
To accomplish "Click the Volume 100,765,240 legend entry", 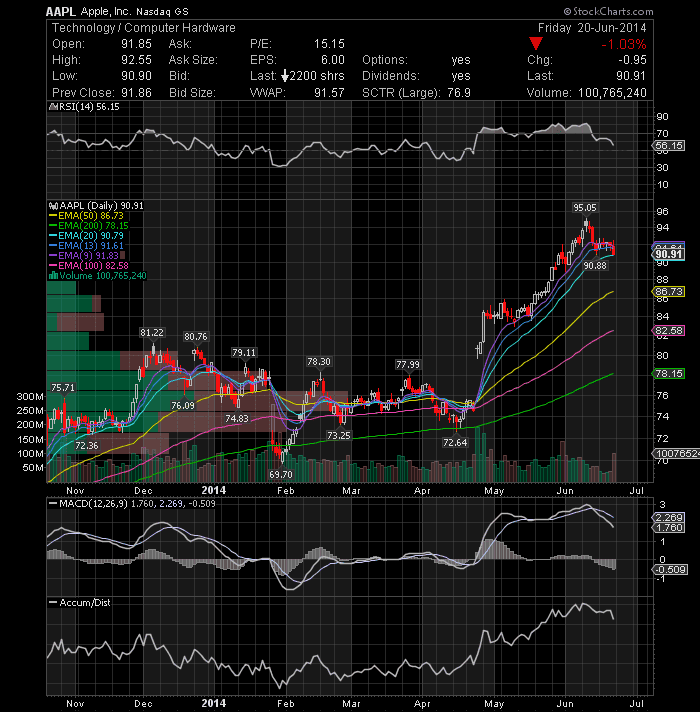I will coord(98,276).
